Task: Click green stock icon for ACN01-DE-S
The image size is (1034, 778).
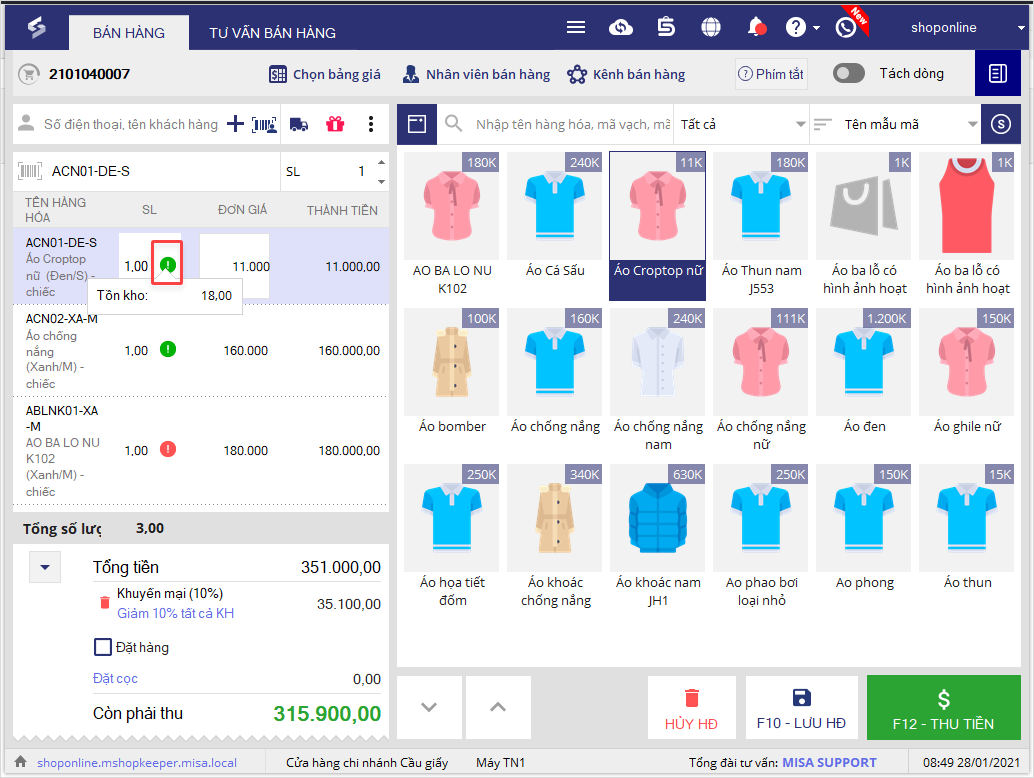Action: (x=167, y=265)
